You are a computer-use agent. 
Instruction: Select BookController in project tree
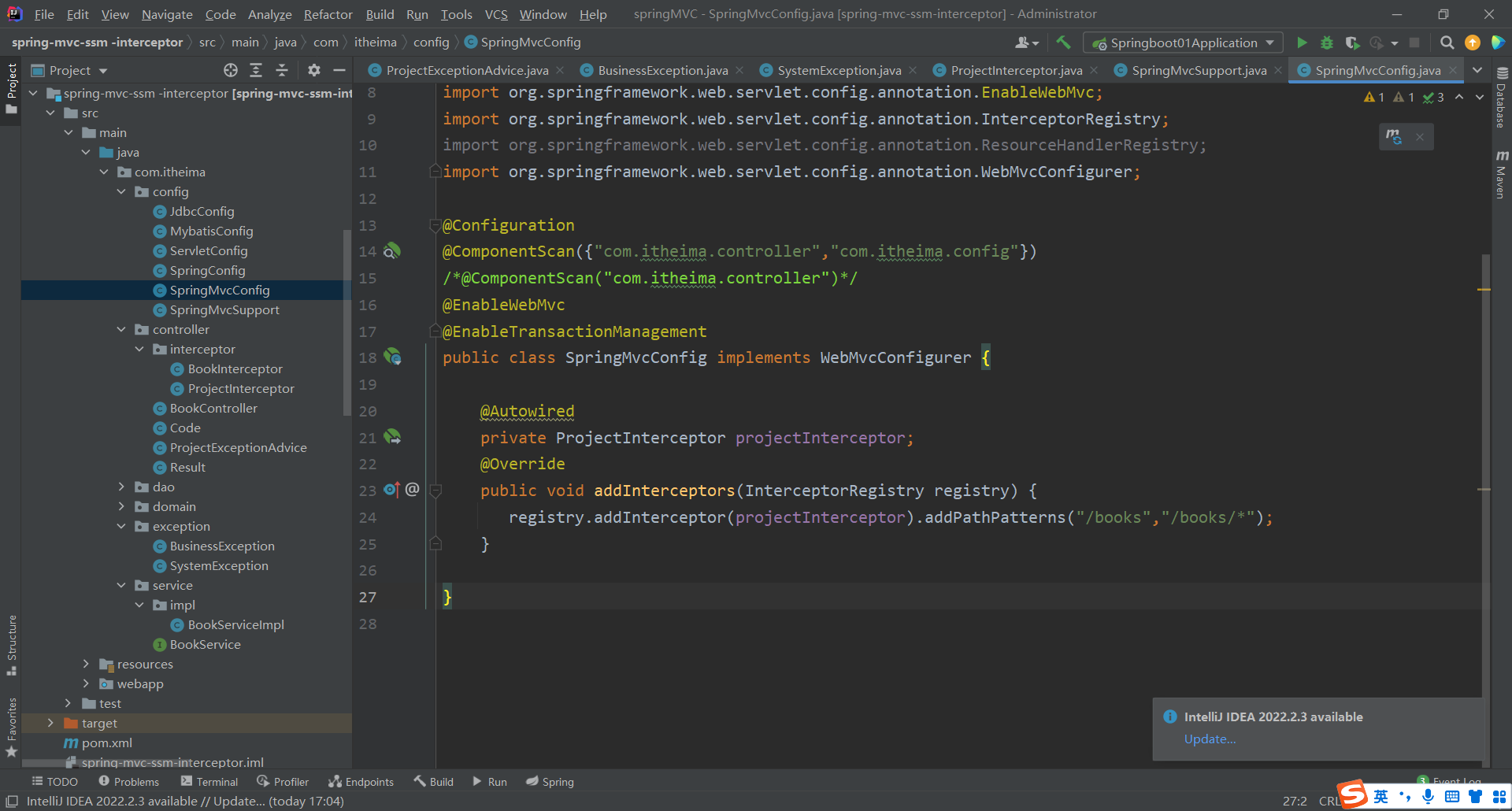213,409
